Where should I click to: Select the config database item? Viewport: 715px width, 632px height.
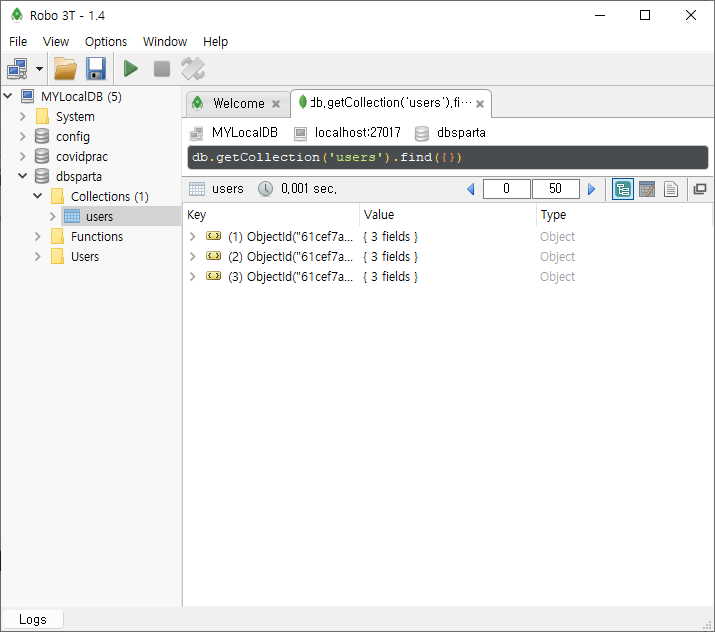point(73,137)
